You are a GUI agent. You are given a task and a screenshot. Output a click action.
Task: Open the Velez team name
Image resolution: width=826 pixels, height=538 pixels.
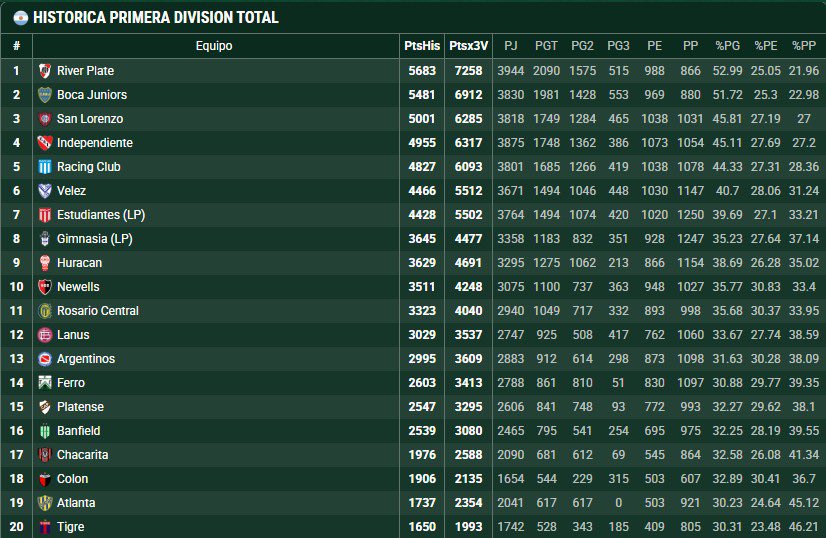[x=71, y=191]
